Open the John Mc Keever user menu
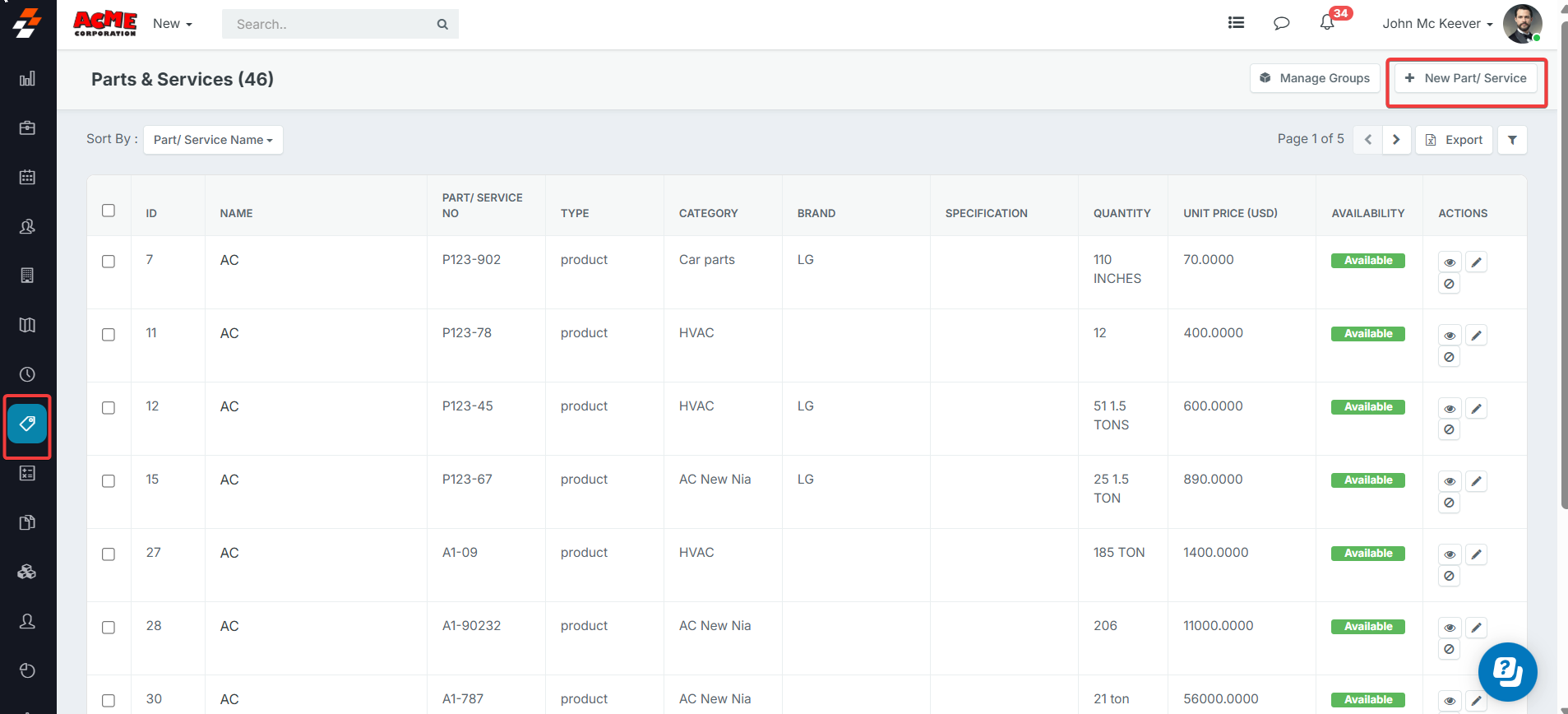This screenshot has width=1568, height=714. pyautogui.click(x=1436, y=24)
